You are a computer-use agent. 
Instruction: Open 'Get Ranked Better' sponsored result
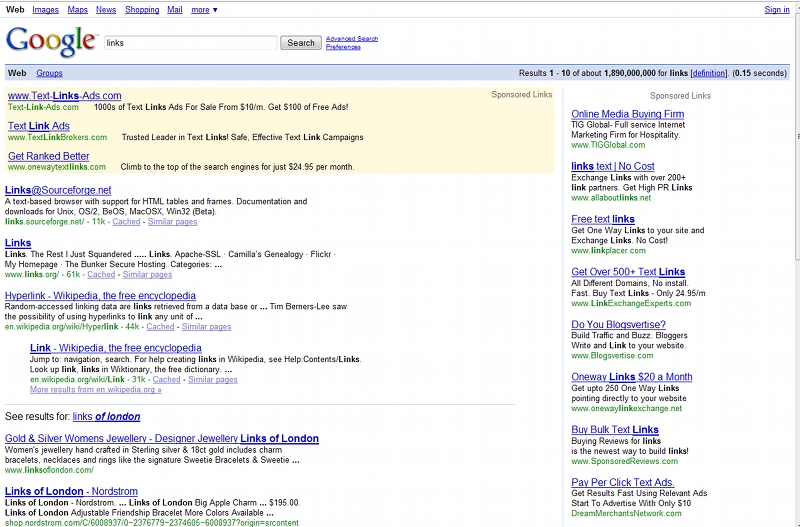point(48,156)
